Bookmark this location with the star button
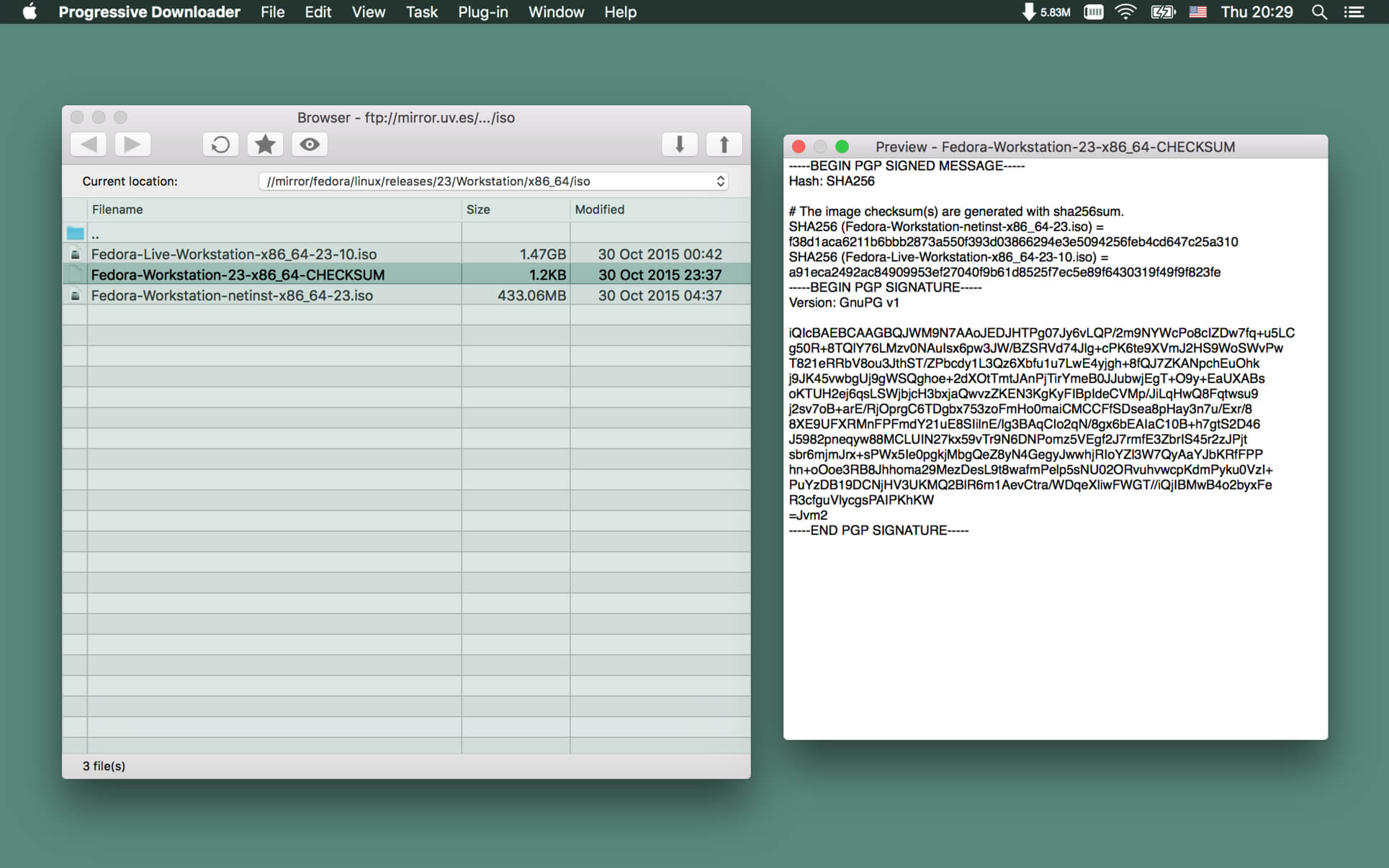Viewport: 1389px width, 868px height. coord(265,145)
